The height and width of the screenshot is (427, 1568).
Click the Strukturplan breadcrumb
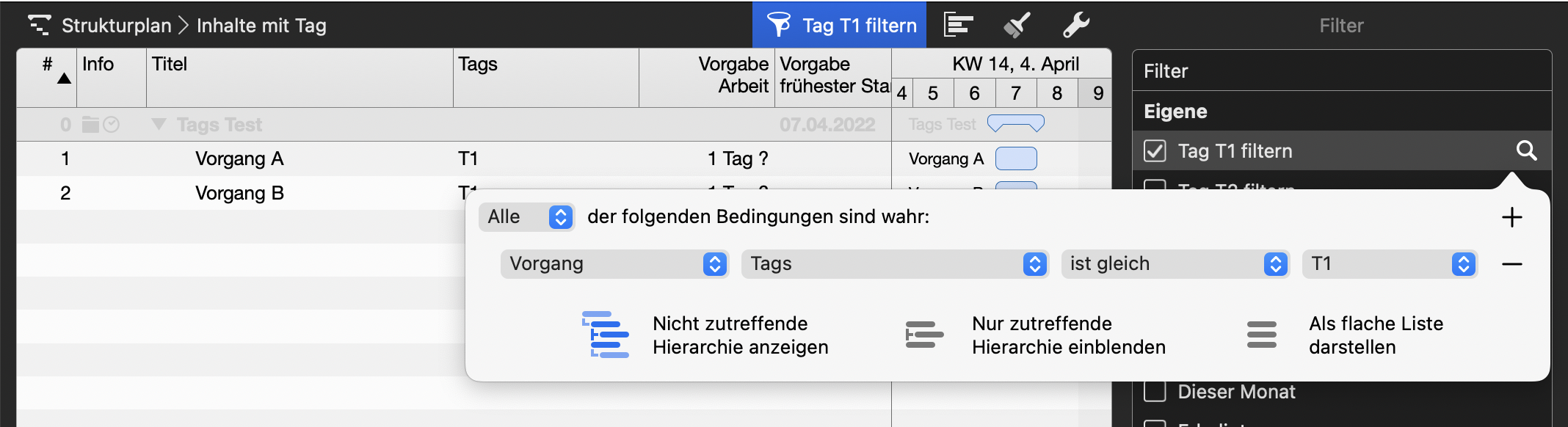pos(116,26)
